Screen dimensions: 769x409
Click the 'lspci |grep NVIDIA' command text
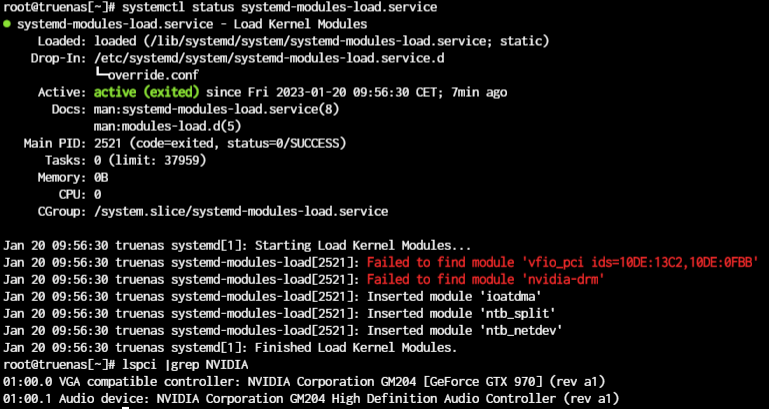[x=185, y=365]
